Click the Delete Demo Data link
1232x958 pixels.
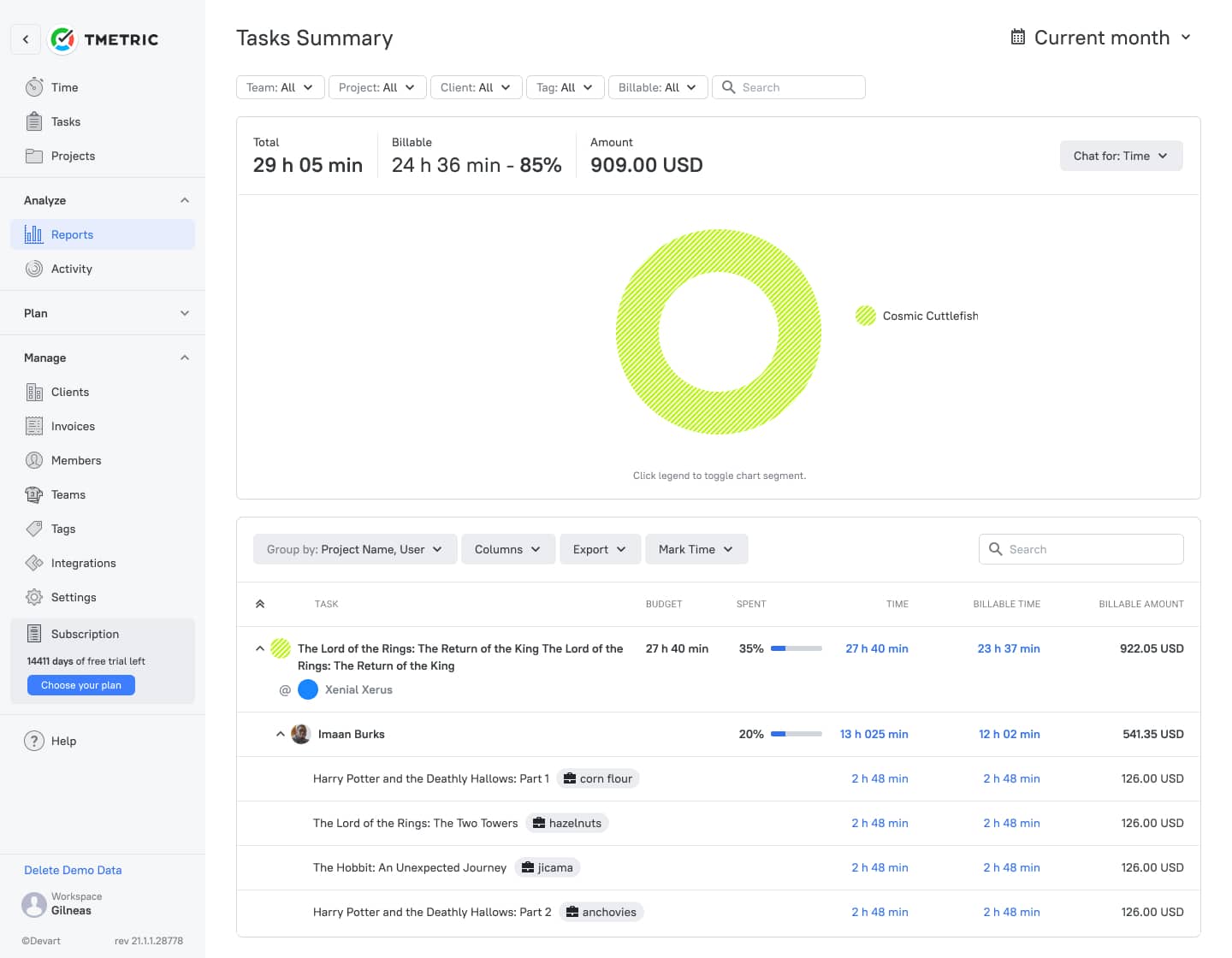(73, 870)
